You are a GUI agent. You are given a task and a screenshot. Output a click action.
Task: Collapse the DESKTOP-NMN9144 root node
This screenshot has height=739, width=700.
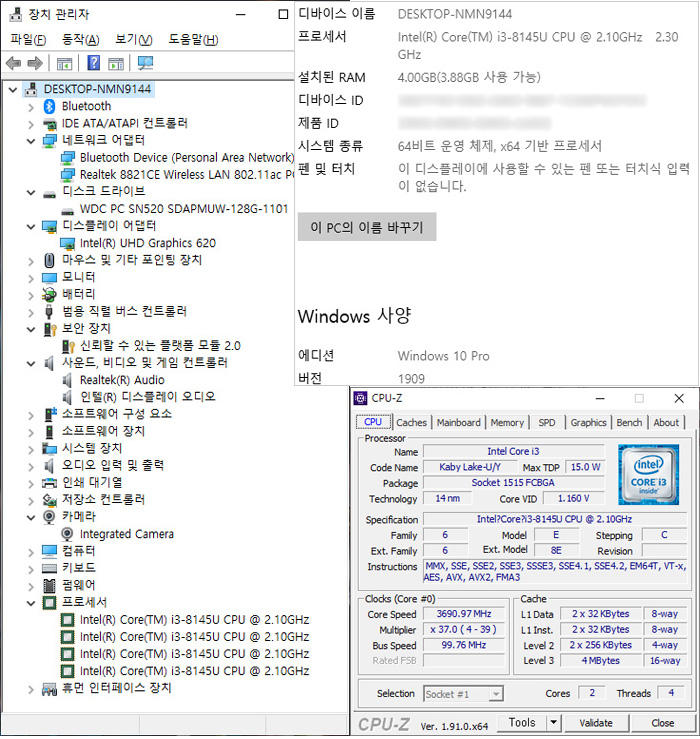tap(13, 90)
